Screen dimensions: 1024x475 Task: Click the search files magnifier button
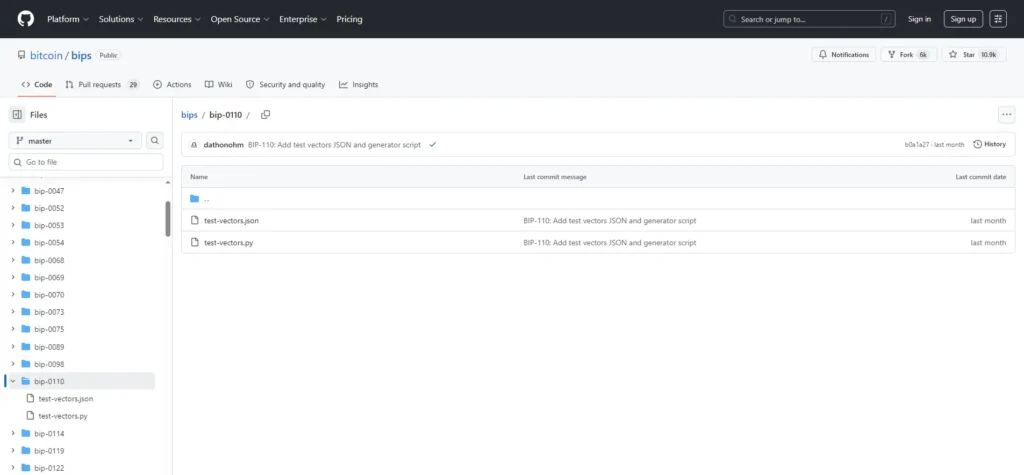point(155,140)
